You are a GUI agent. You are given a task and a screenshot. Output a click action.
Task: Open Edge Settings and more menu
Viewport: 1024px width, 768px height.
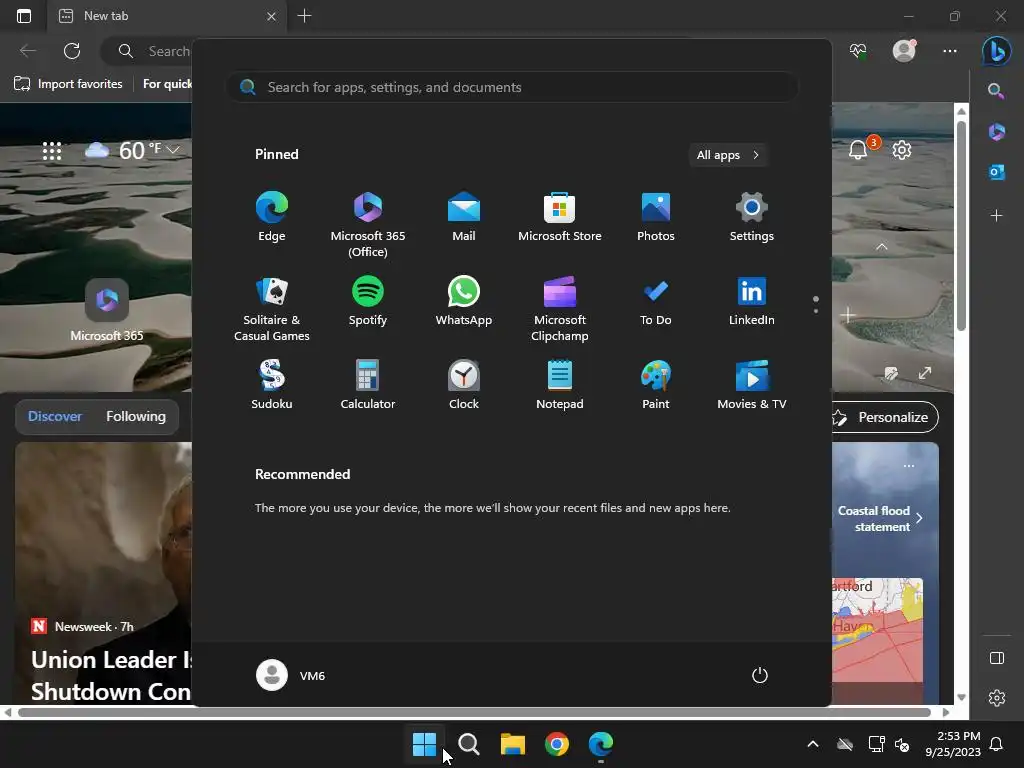(x=950, y=51)
